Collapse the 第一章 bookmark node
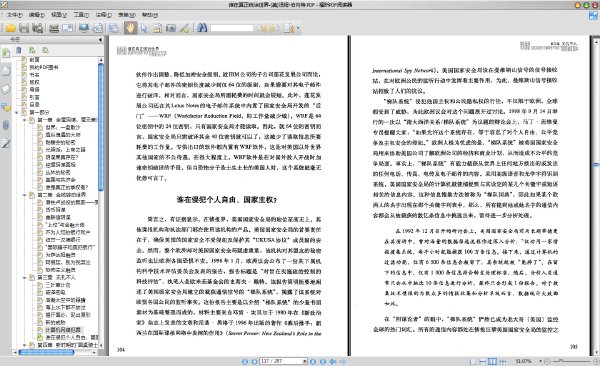Image resolution: width=600 pixels, height=366 pixels. 24,120
